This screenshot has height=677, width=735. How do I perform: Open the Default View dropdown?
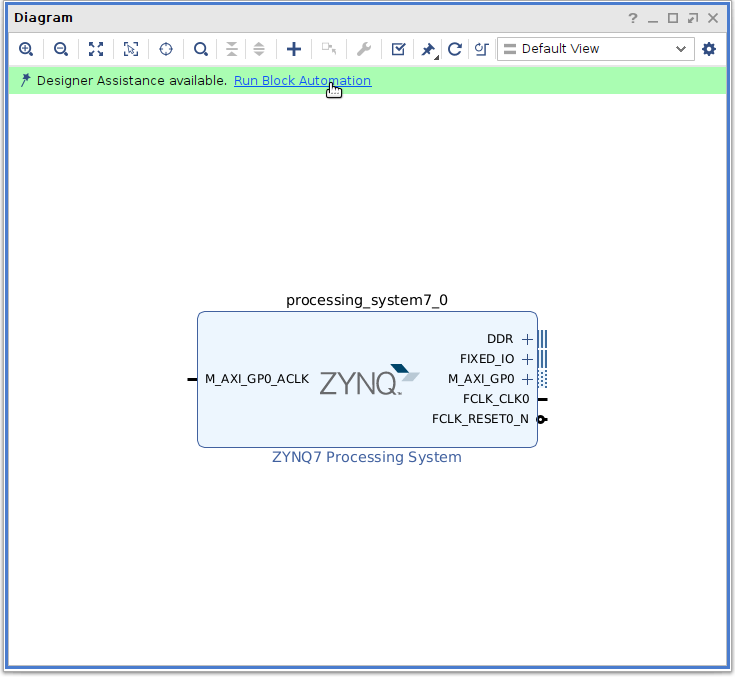coord(595,49)
